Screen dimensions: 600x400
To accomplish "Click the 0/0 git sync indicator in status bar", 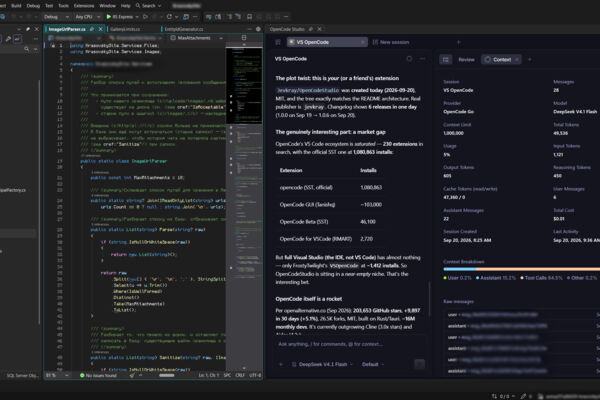I will 503,397.
